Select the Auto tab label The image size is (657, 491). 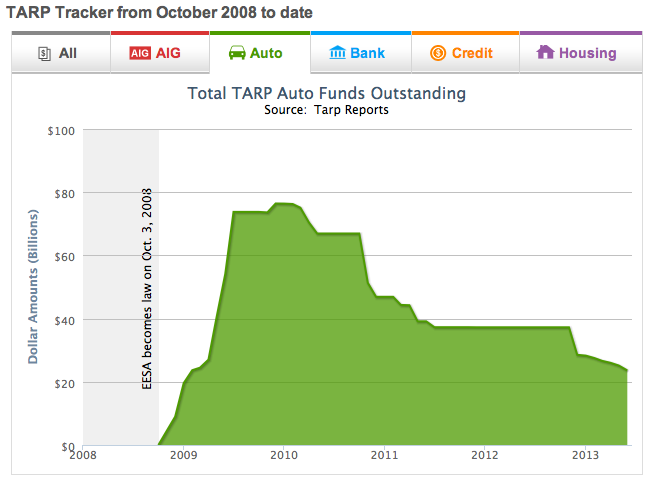268,53
